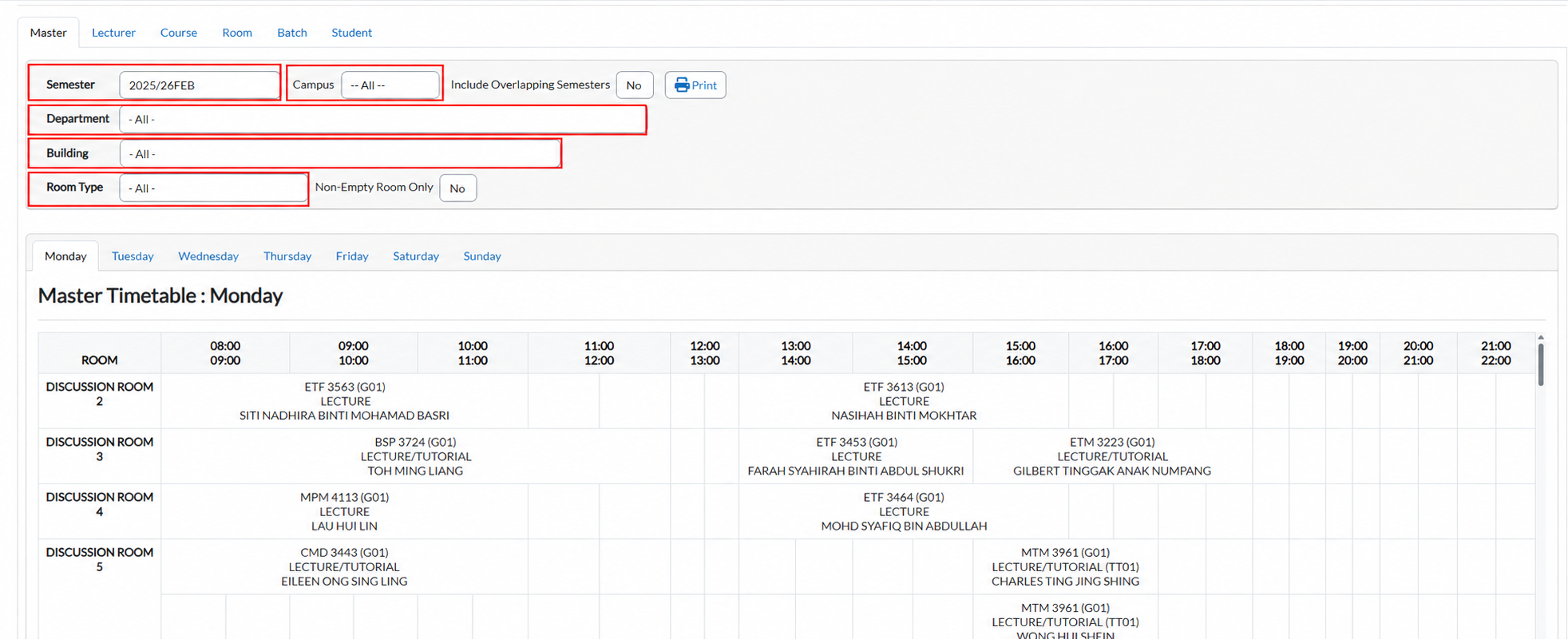This screenshot has width=1568, height=639.
Task: Click the 21:00 22:00 time column header
Action: (x=1495, y=353)
